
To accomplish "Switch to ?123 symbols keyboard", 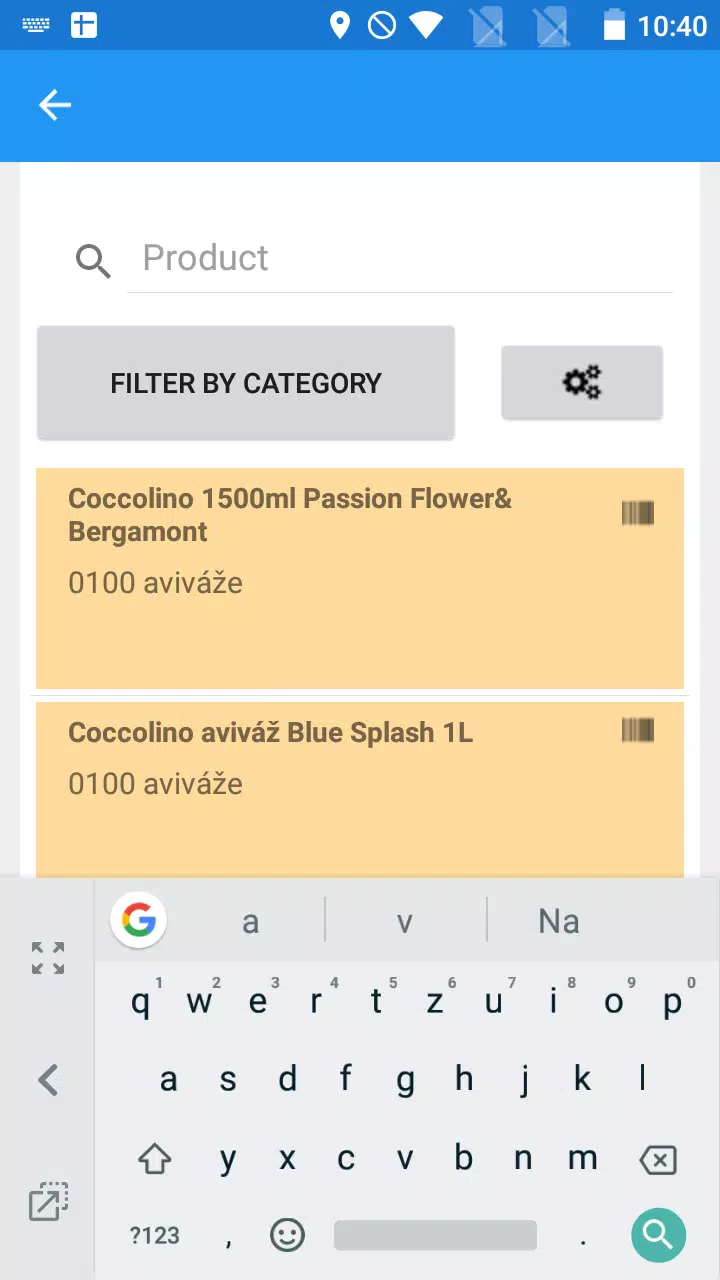I will point(155,1236).
